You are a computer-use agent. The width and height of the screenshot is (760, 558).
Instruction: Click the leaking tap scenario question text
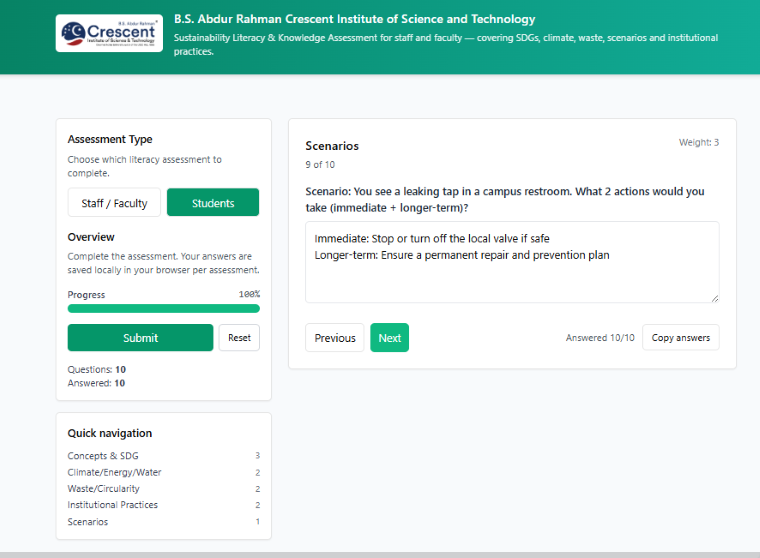pos(505,199)
